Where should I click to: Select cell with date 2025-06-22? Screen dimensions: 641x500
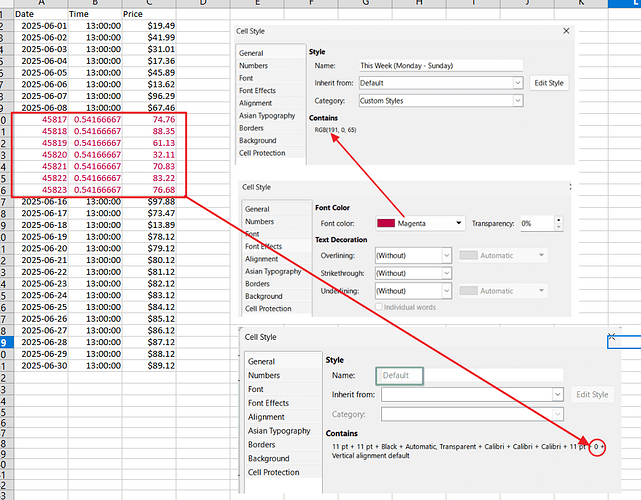pos(41,272)
